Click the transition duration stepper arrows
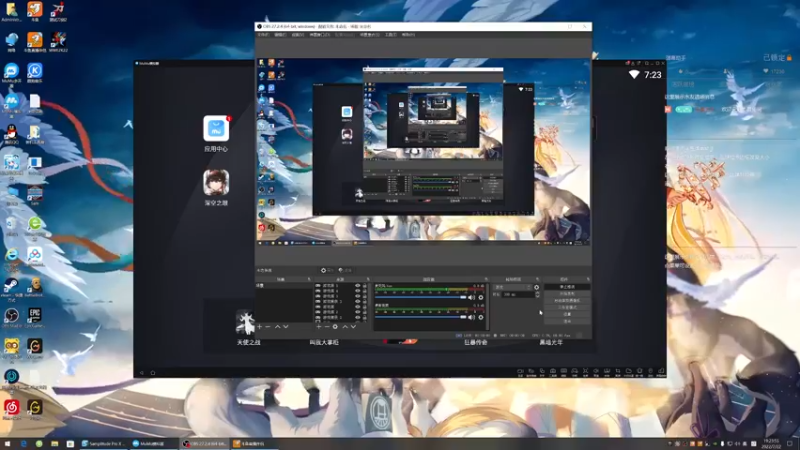This screenshot has width=800, height=450. coord(537,294)
